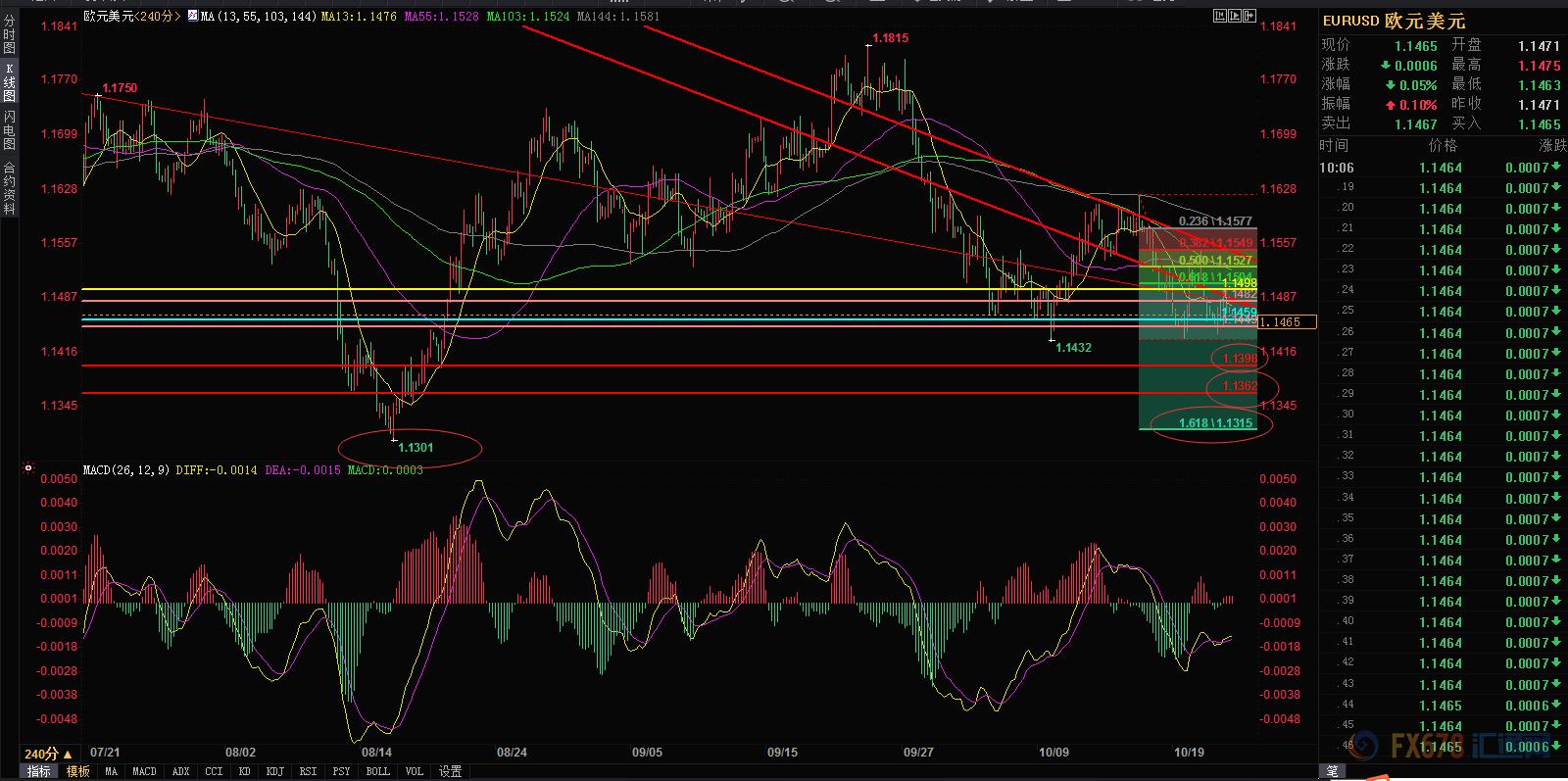This screenshot has height=781, width=1568.
Task: Click the EURUSD 欧元美元 quote panel title
Action: coord(1394,21)
